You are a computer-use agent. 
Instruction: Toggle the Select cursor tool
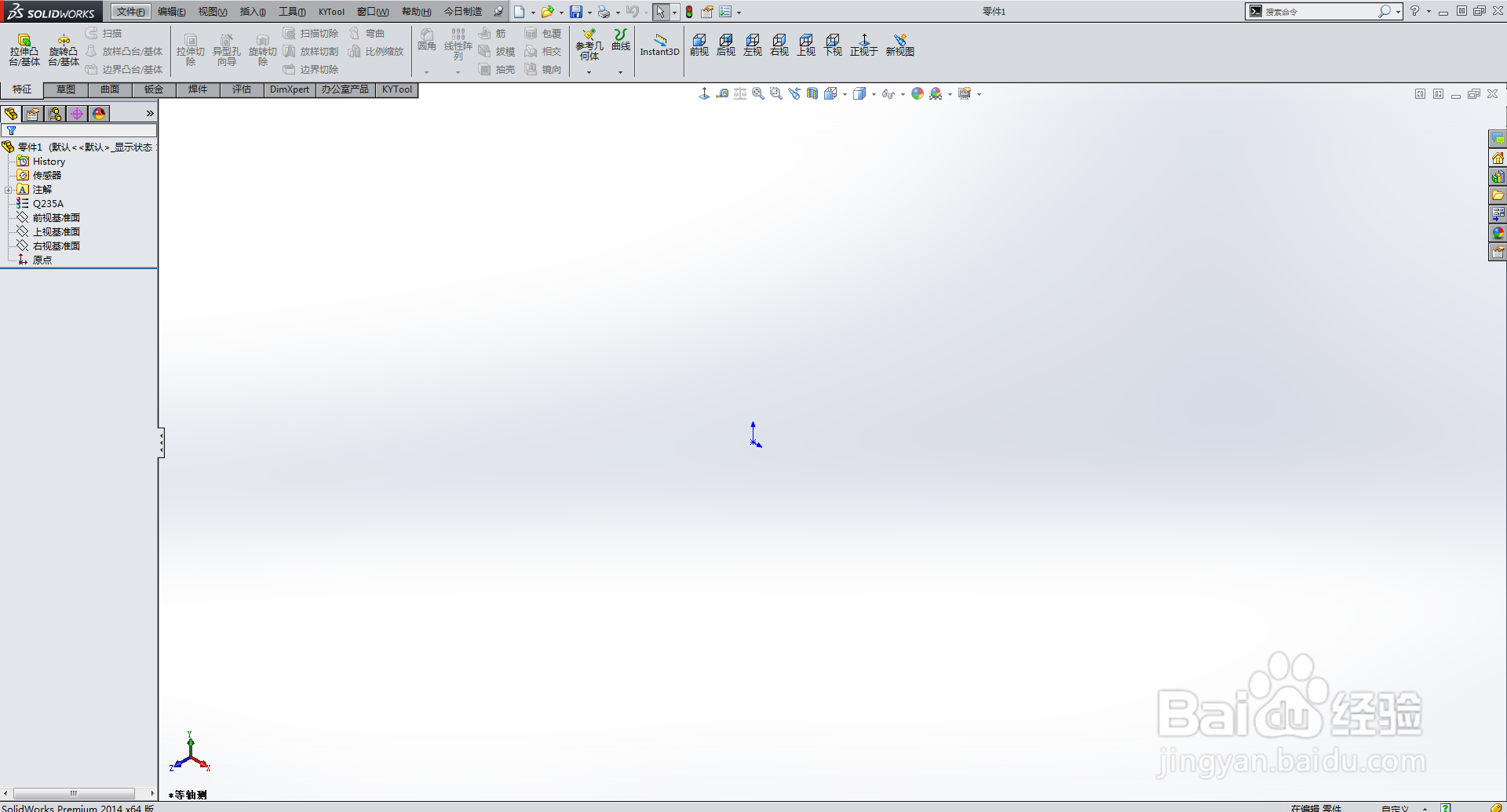click(661, 12)
